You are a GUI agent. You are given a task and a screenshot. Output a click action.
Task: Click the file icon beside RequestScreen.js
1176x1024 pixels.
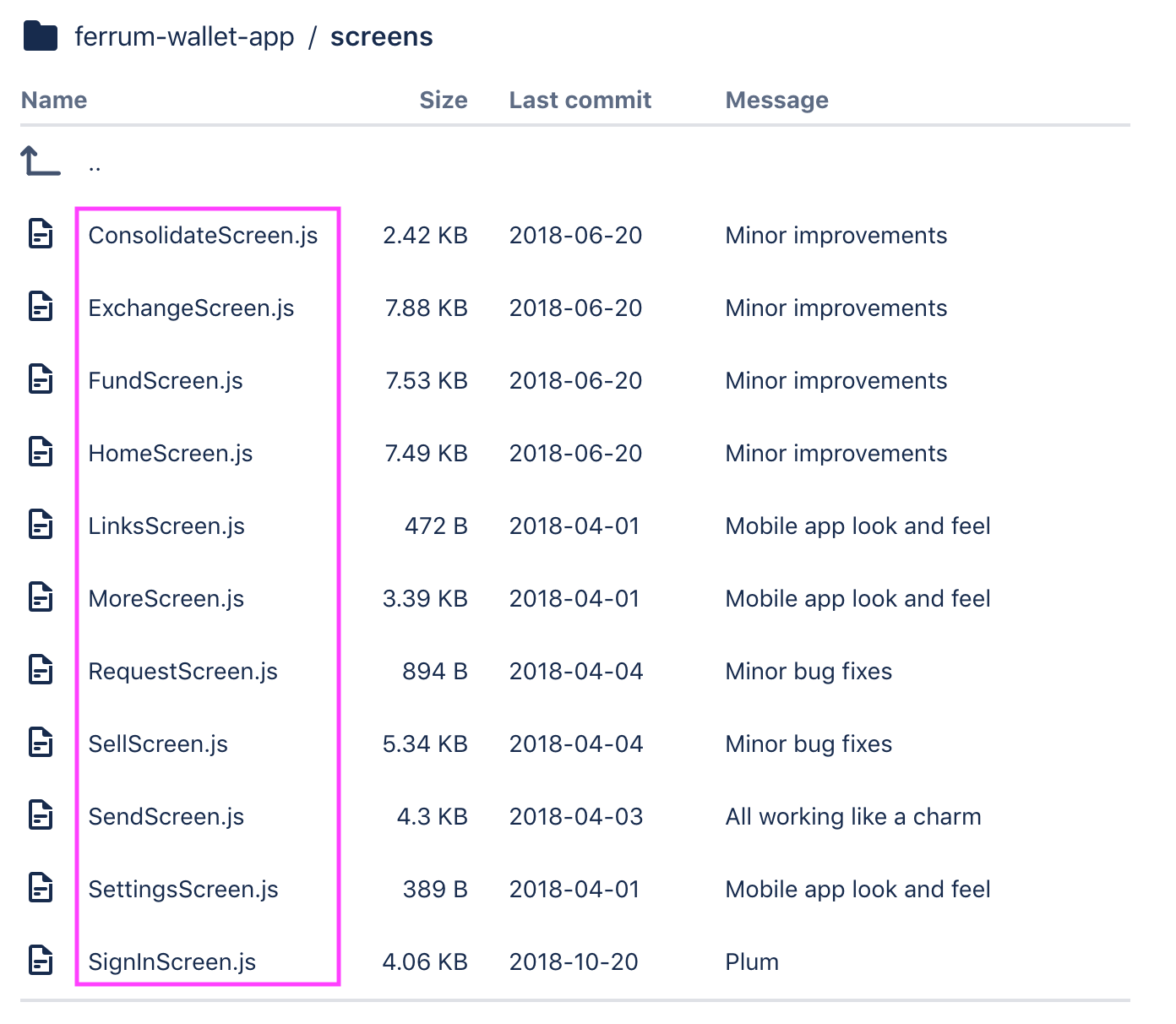coord(41,670)
